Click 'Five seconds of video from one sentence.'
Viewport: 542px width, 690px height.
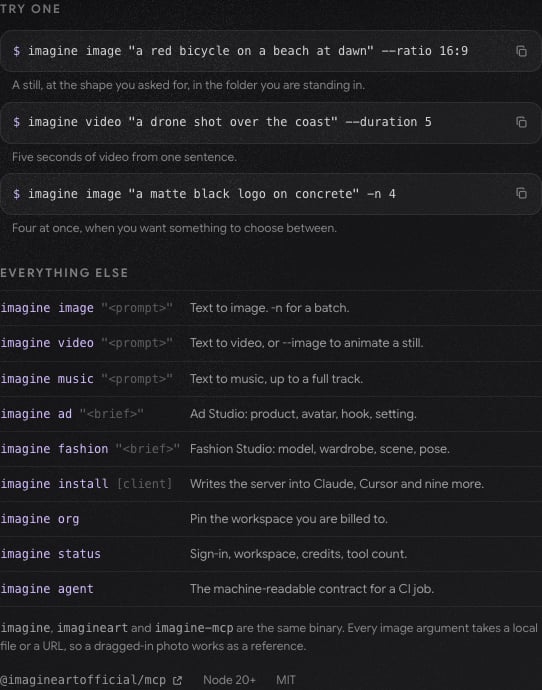(125, 157)
